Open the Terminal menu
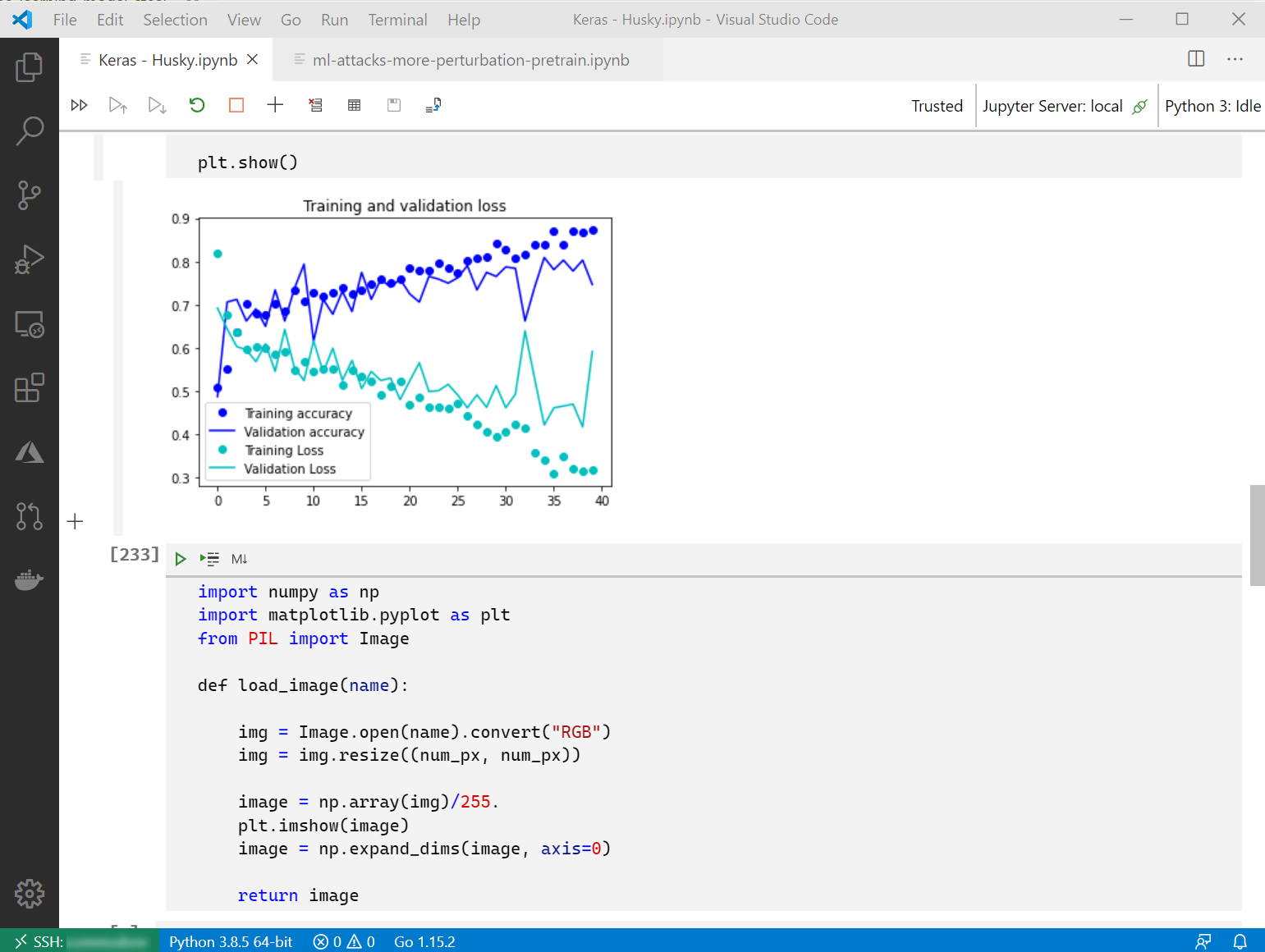 click(397, 19)
